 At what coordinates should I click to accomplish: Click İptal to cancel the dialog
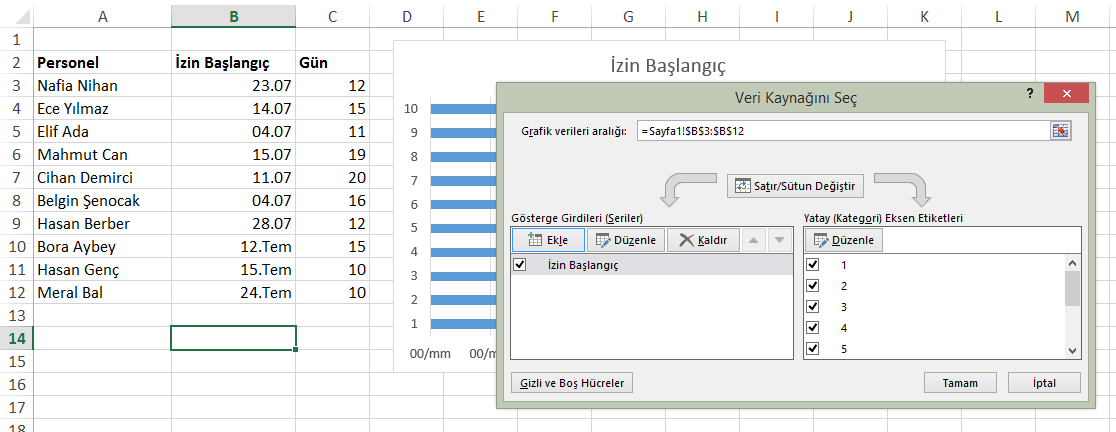pos(1043,383)
